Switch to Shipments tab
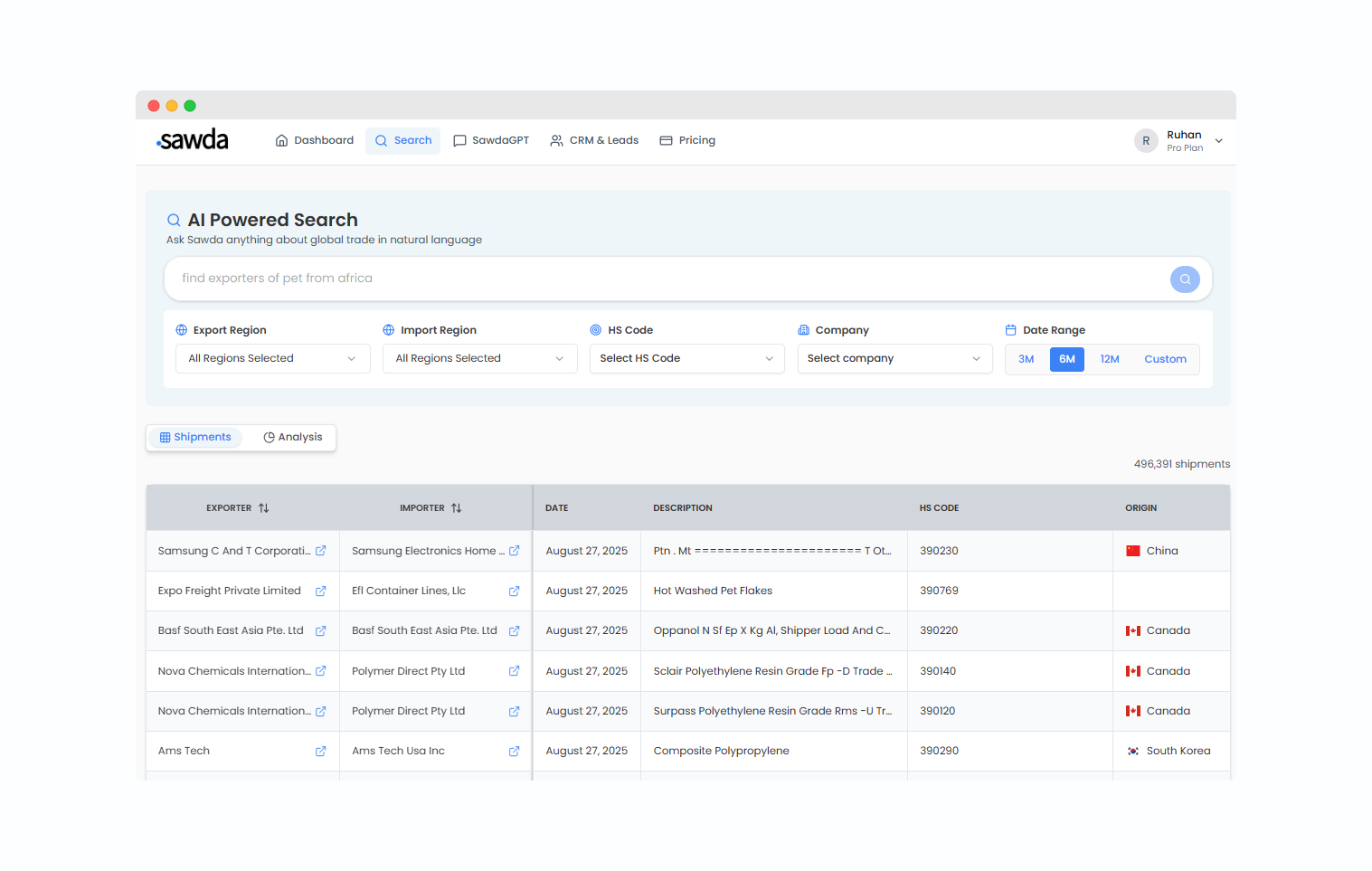This screenshot has width=1372, height=871. [x=195, y=437]
